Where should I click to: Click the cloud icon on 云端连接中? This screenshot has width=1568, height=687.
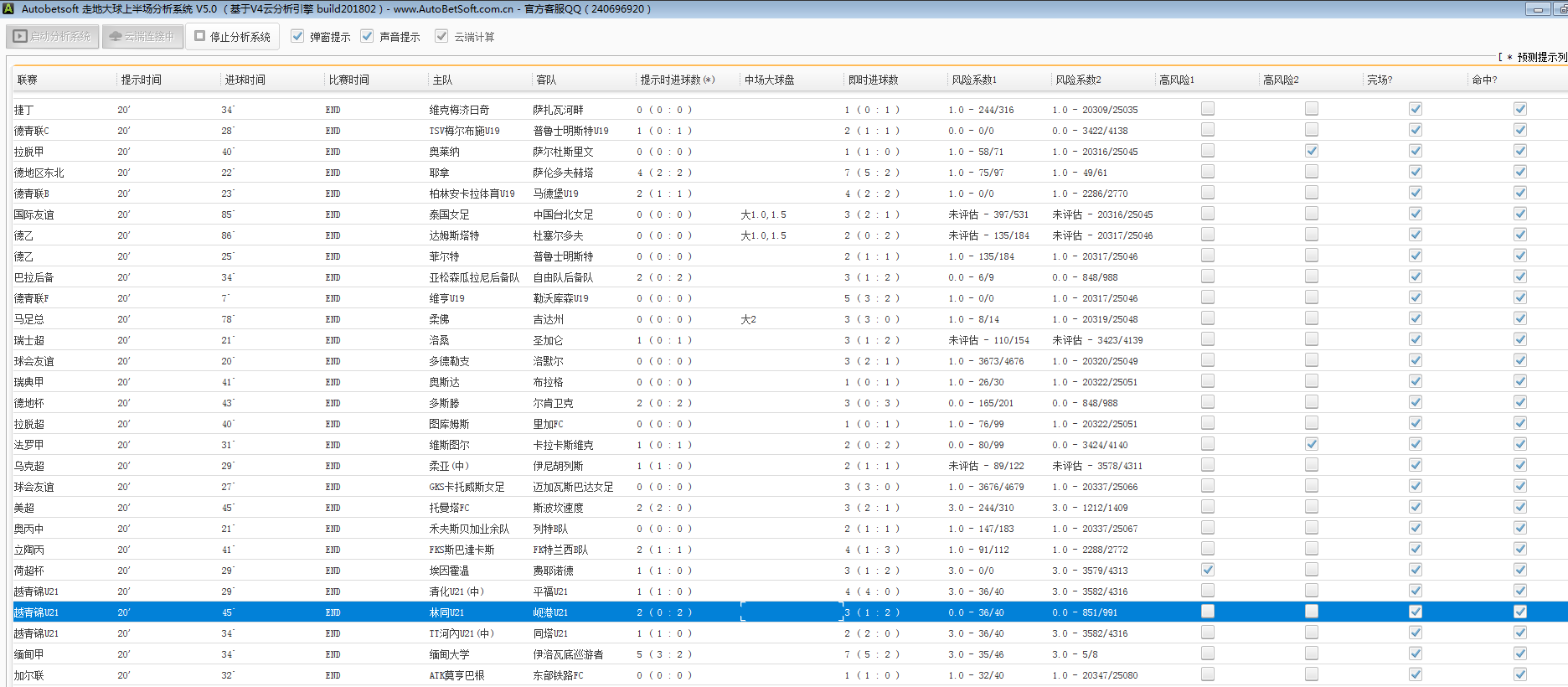coord(116,37)
